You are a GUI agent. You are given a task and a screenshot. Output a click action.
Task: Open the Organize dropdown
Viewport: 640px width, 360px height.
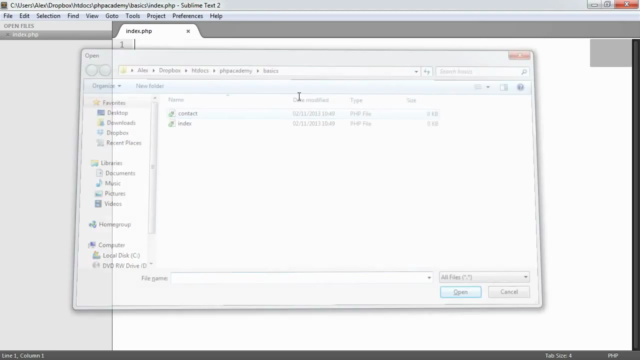point(106,86)
